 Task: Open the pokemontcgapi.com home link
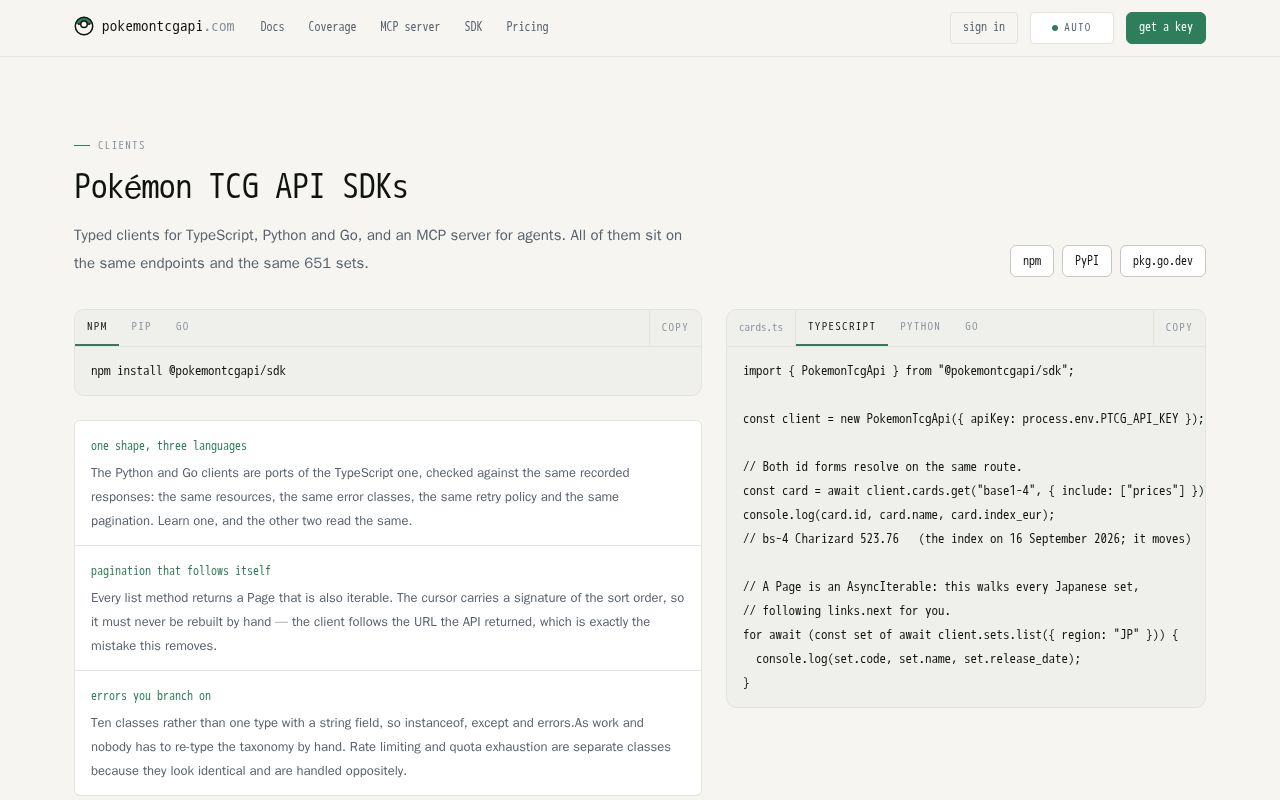pyautogui.click(x=155, y=26)
